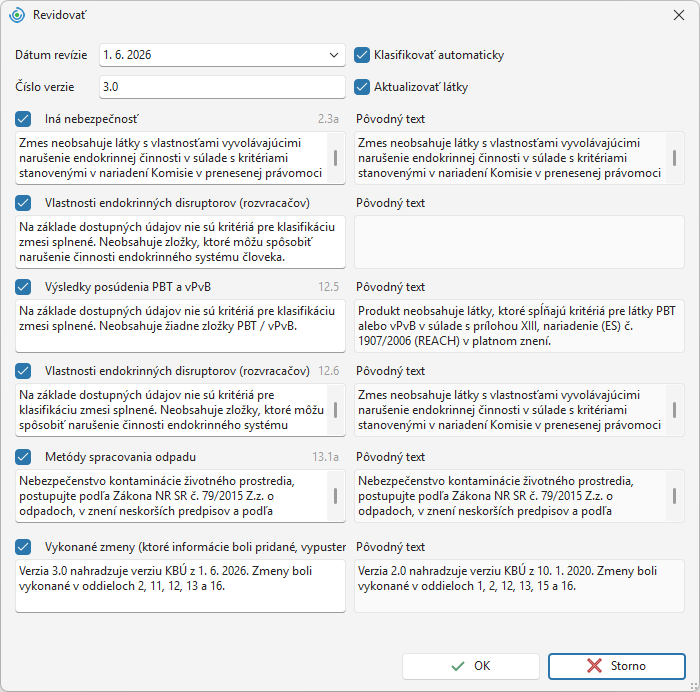Click into the Číslo verzie field
The image size is (700, 692).
pyautogui.click(x=222, y=87)
